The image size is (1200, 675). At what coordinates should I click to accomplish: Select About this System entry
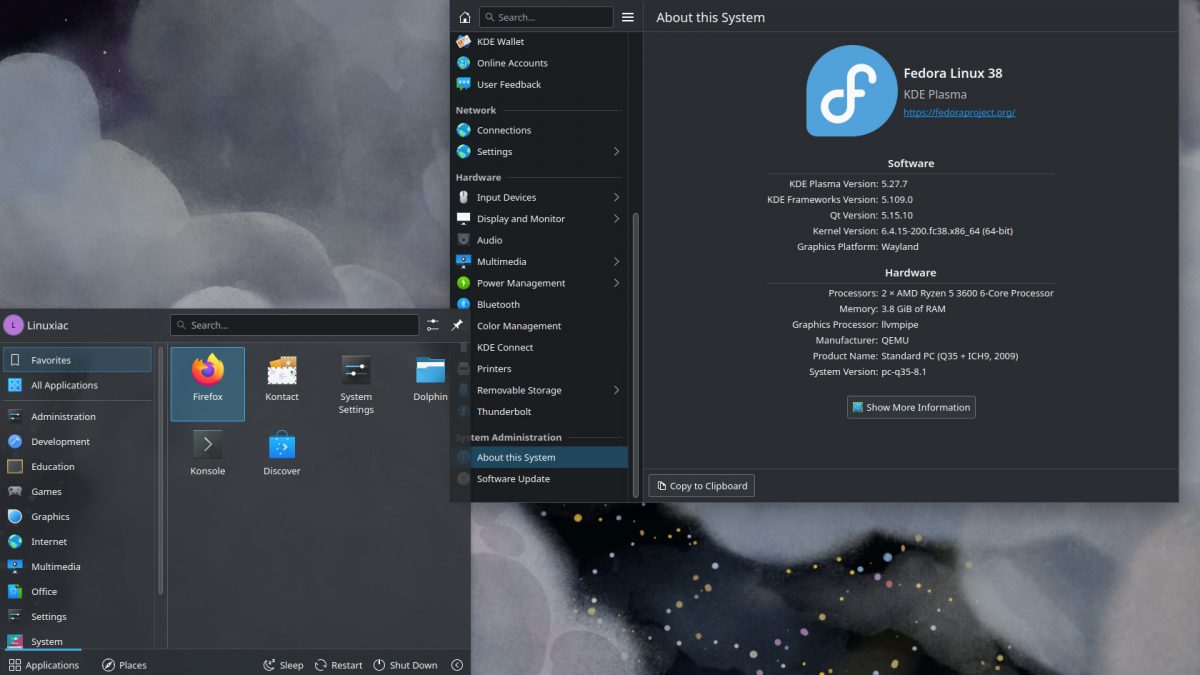(540, 457)
